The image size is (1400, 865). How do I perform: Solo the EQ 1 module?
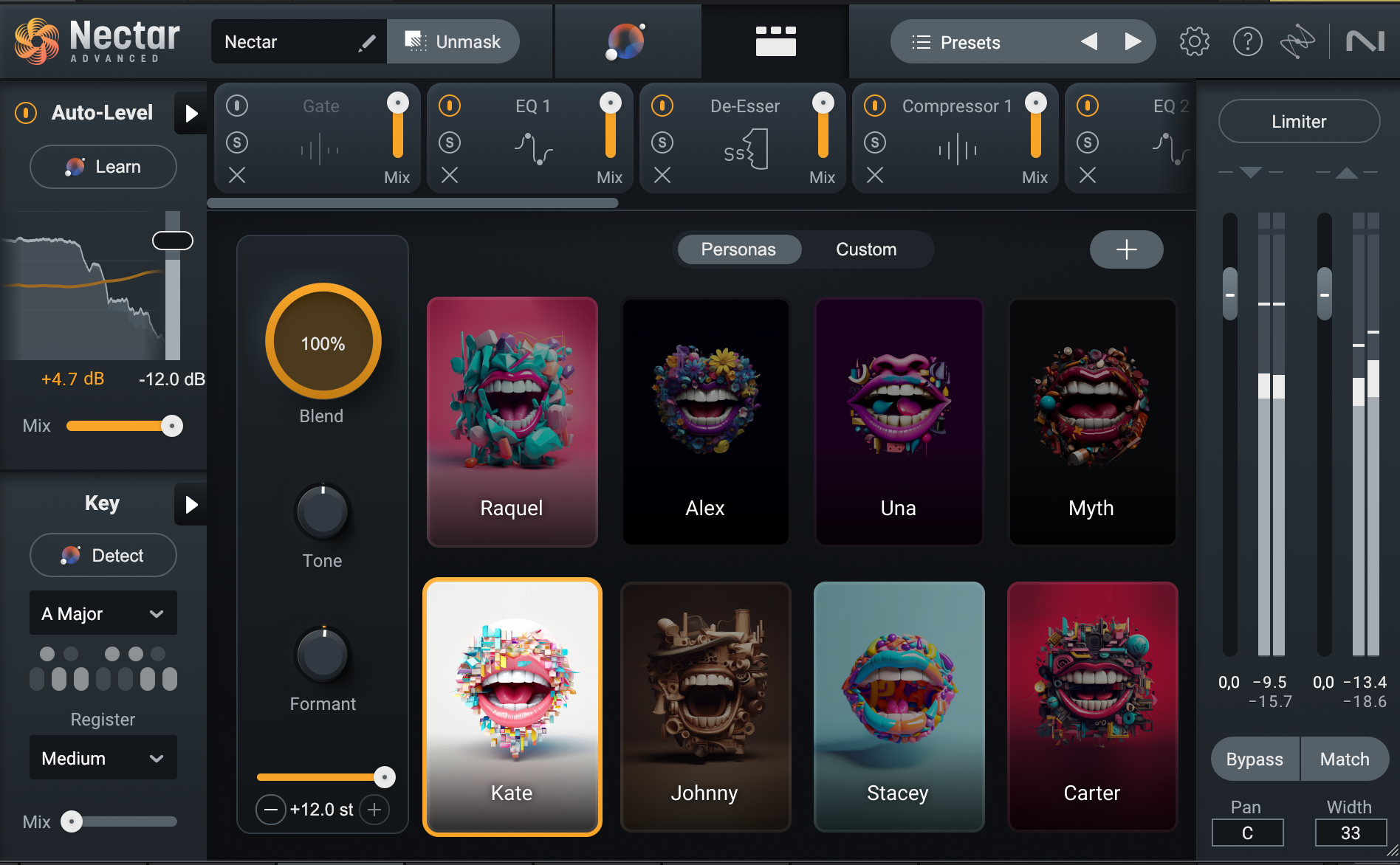point(450,142)
